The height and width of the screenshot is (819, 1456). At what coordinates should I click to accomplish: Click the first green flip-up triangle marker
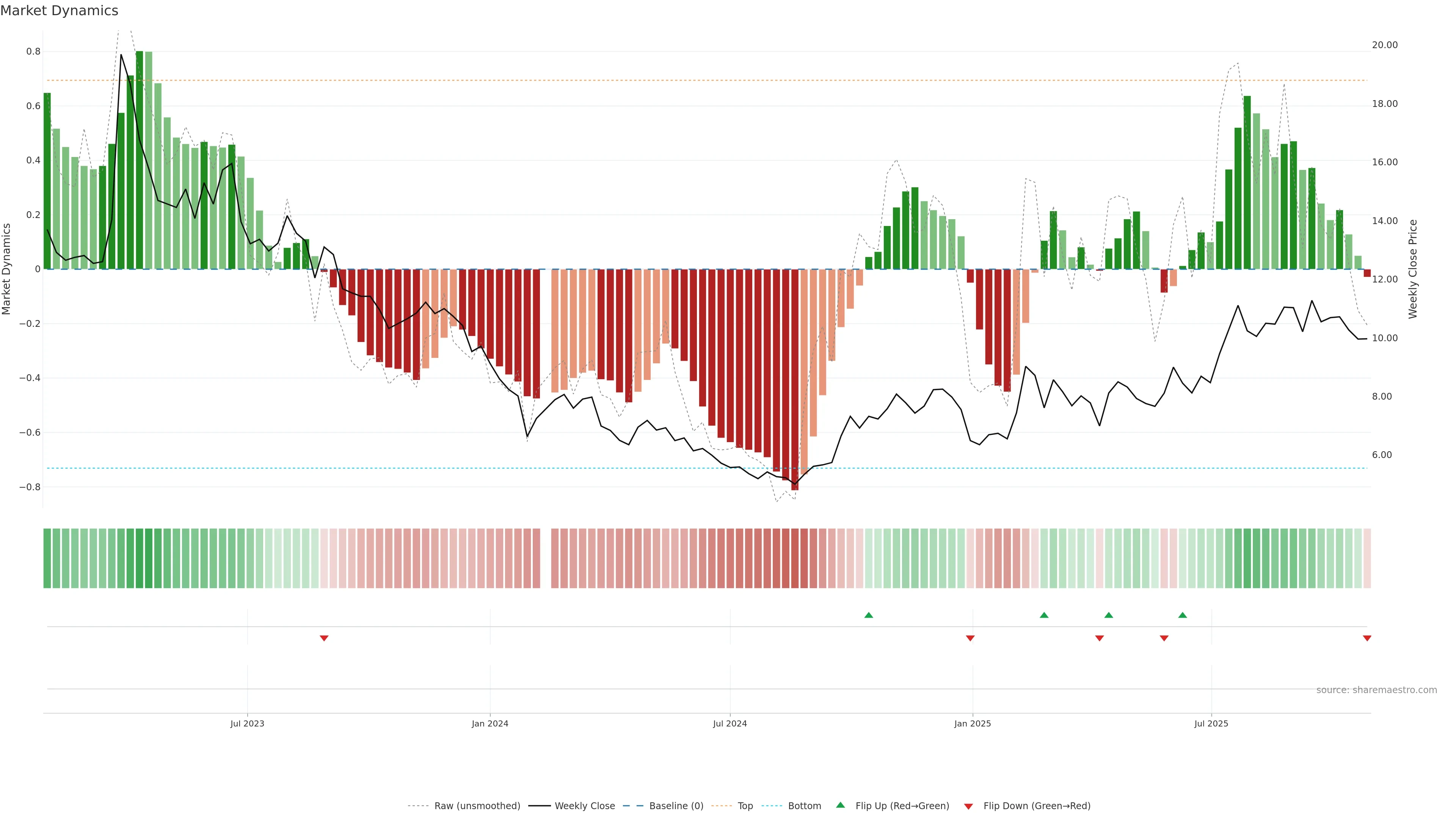coord(869,615)
